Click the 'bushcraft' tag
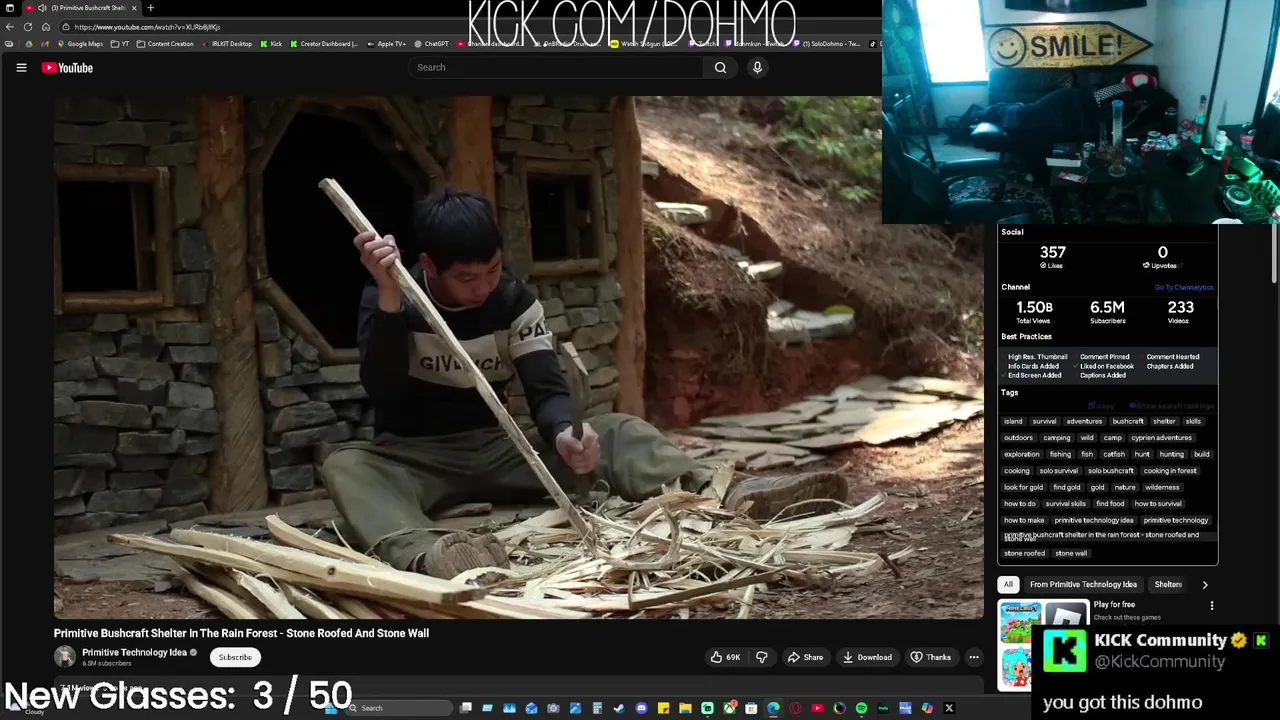The width and height of the screenshot is (1280, 720). pos(1127,421)
